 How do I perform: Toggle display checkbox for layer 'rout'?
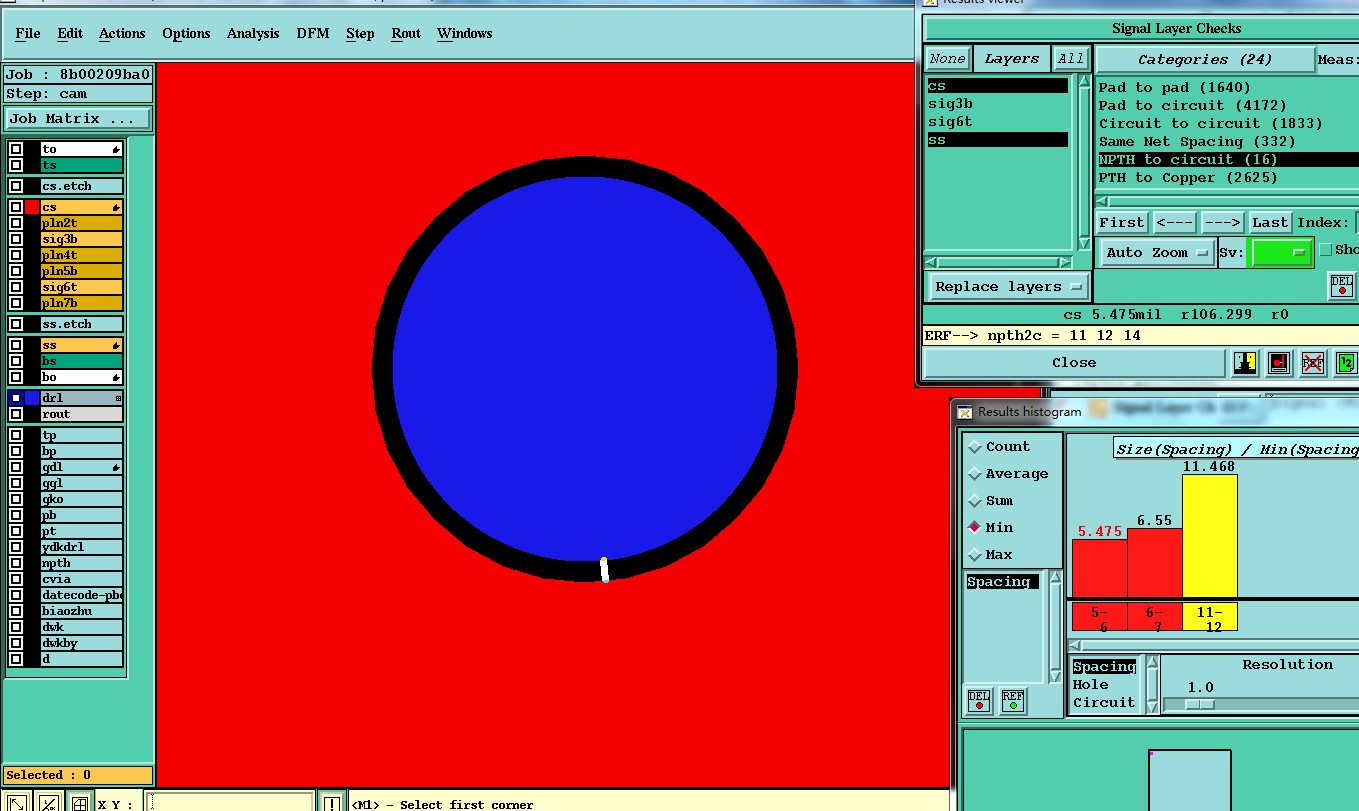point(16,414)
